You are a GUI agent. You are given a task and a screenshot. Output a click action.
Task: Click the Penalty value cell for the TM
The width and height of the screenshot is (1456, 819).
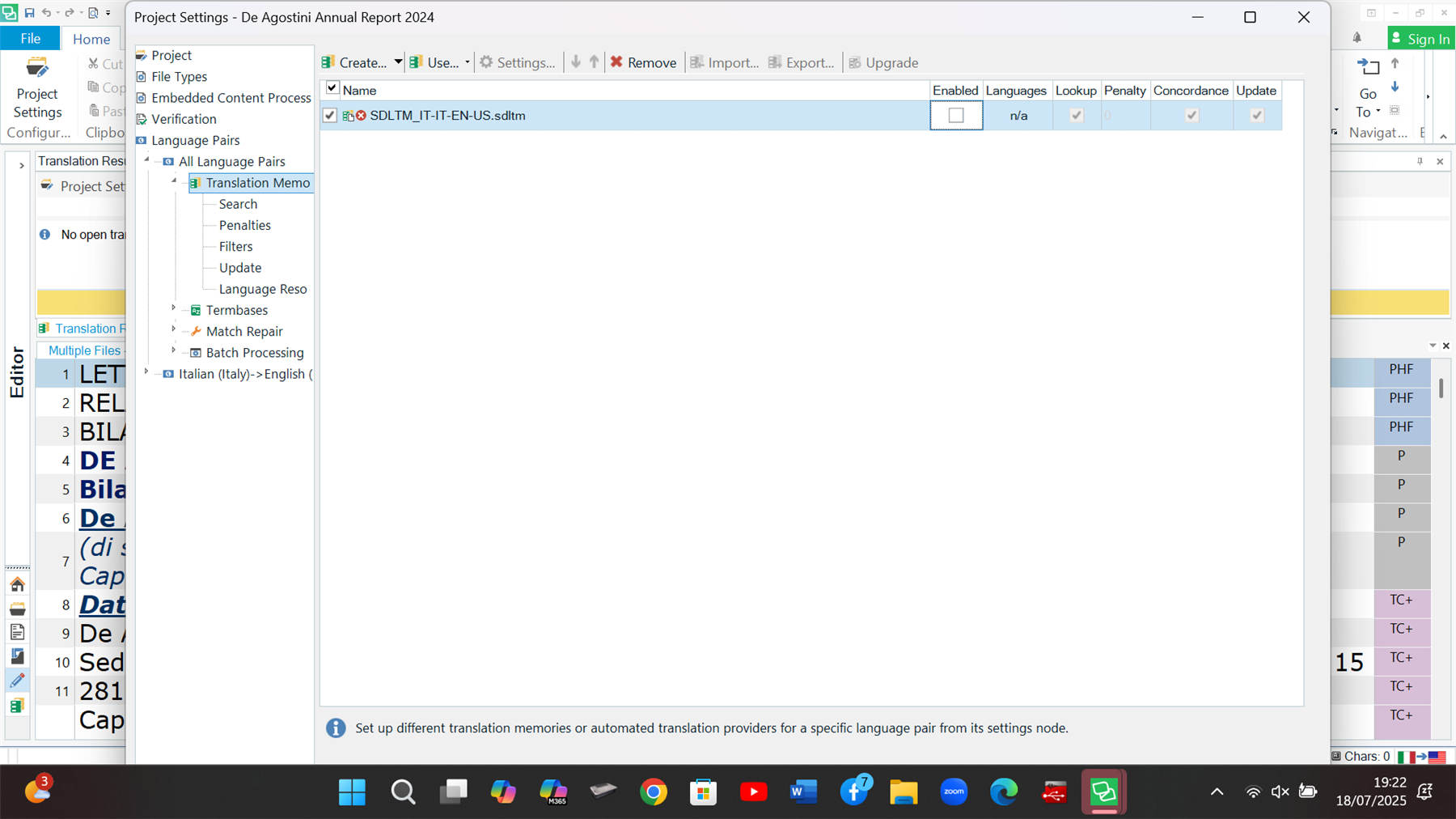[x=1125, y=116]
